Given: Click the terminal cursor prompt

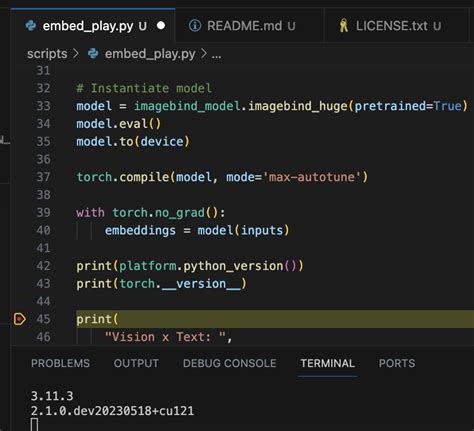Looking at the screenshot, I should (34, 425).
